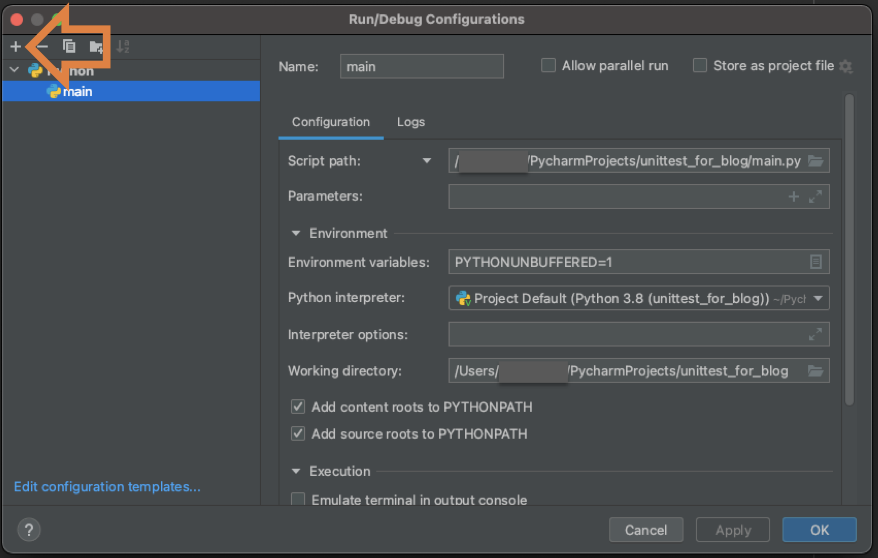Add a new run configuration
The image size is (878, 558).
pos(16,46)
